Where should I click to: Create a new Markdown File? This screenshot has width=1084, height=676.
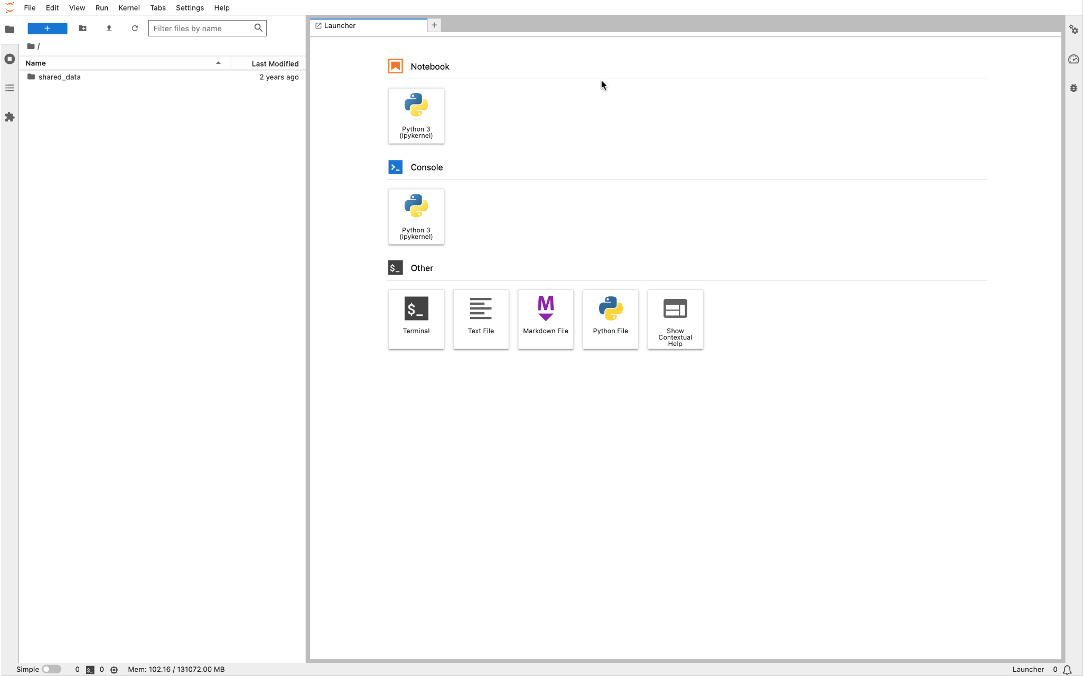tap(545, 319)
